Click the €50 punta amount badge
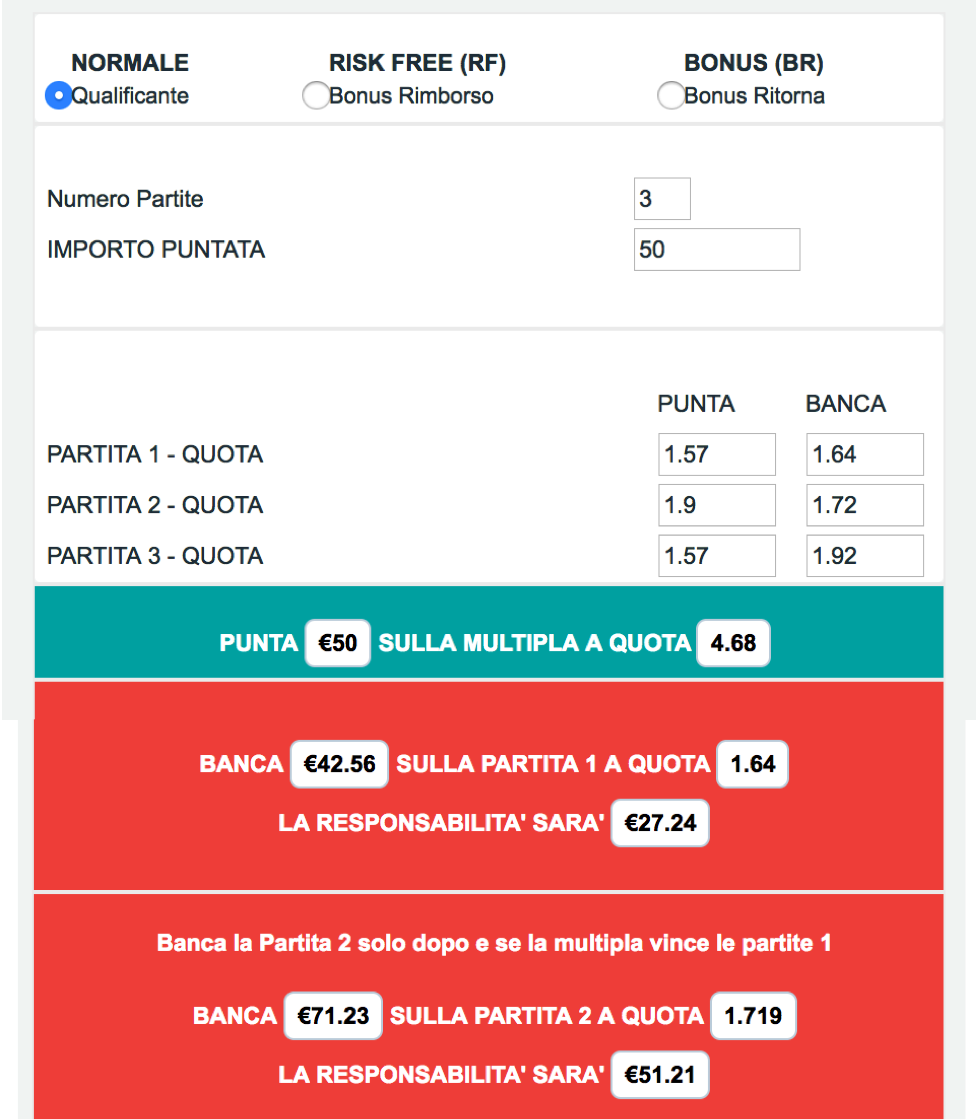Screen dimensions: 978x1120 coord(337,643)
